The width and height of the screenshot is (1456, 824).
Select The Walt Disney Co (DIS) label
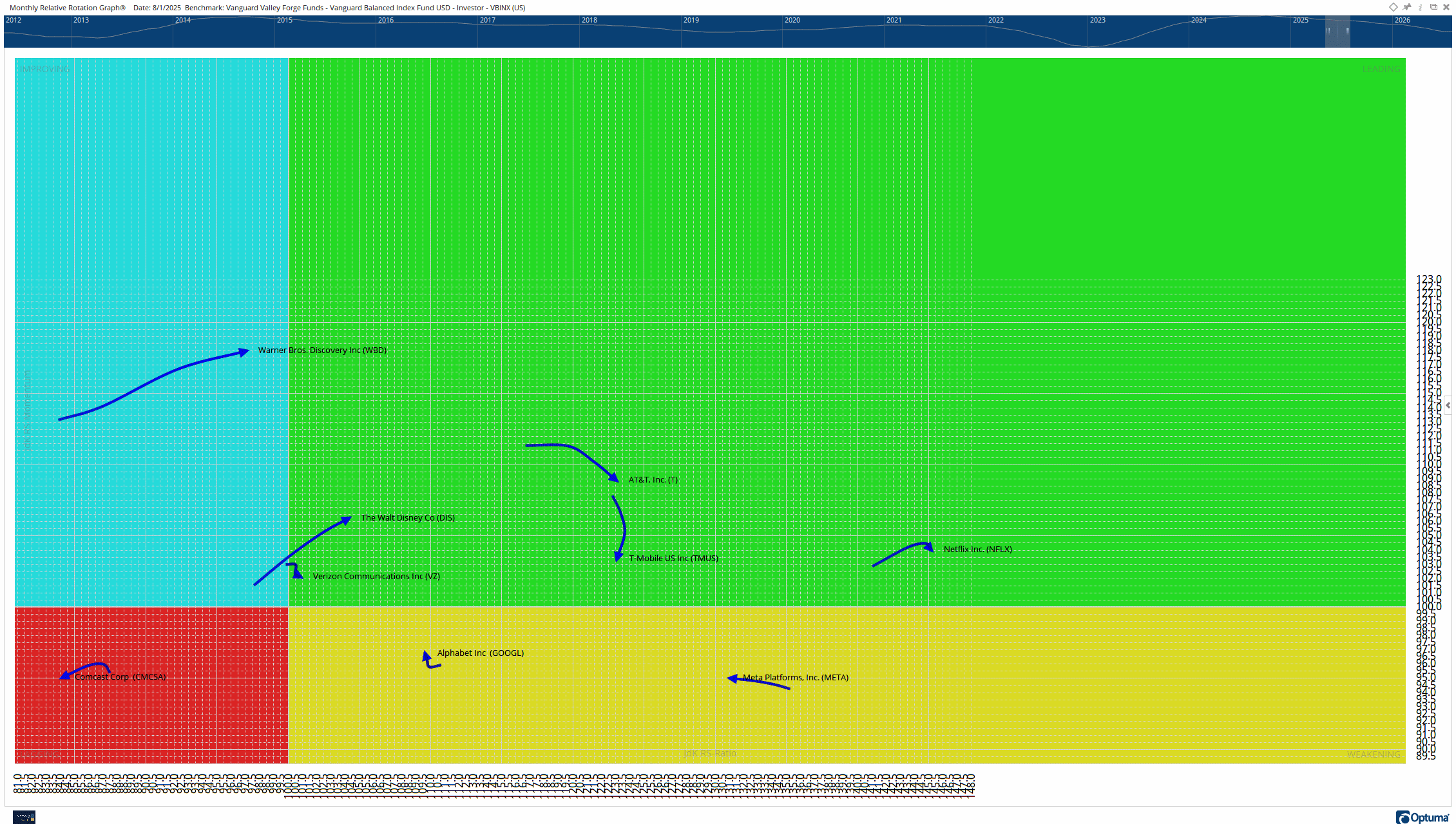point(408,518)
